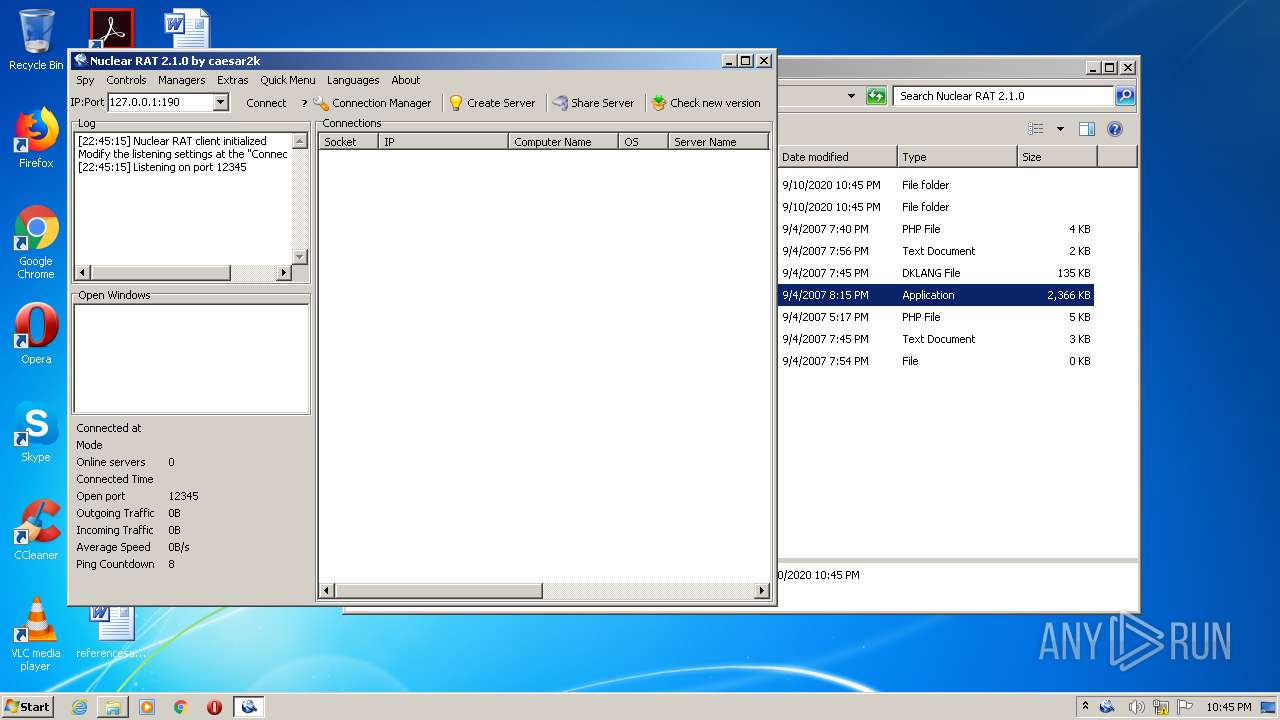Viewport: 1280px width, 720px height.
Task: Open Opera taskbar icon
Action: (x=215, y=707)
